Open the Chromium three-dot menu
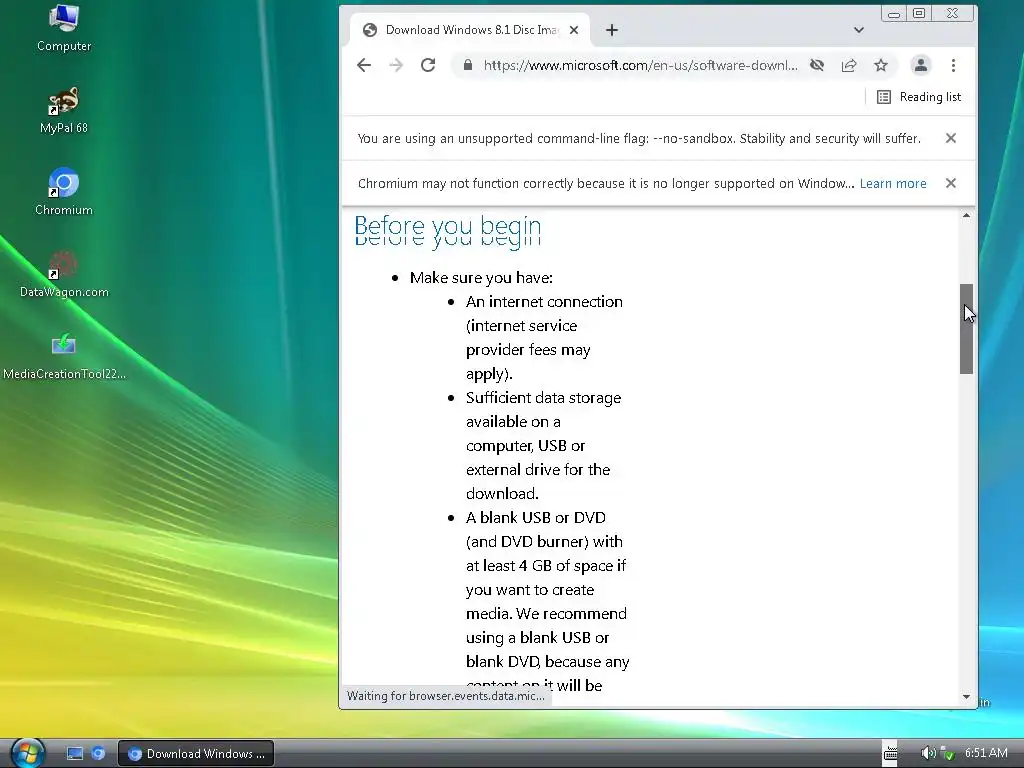 click(x=953, y=65)
